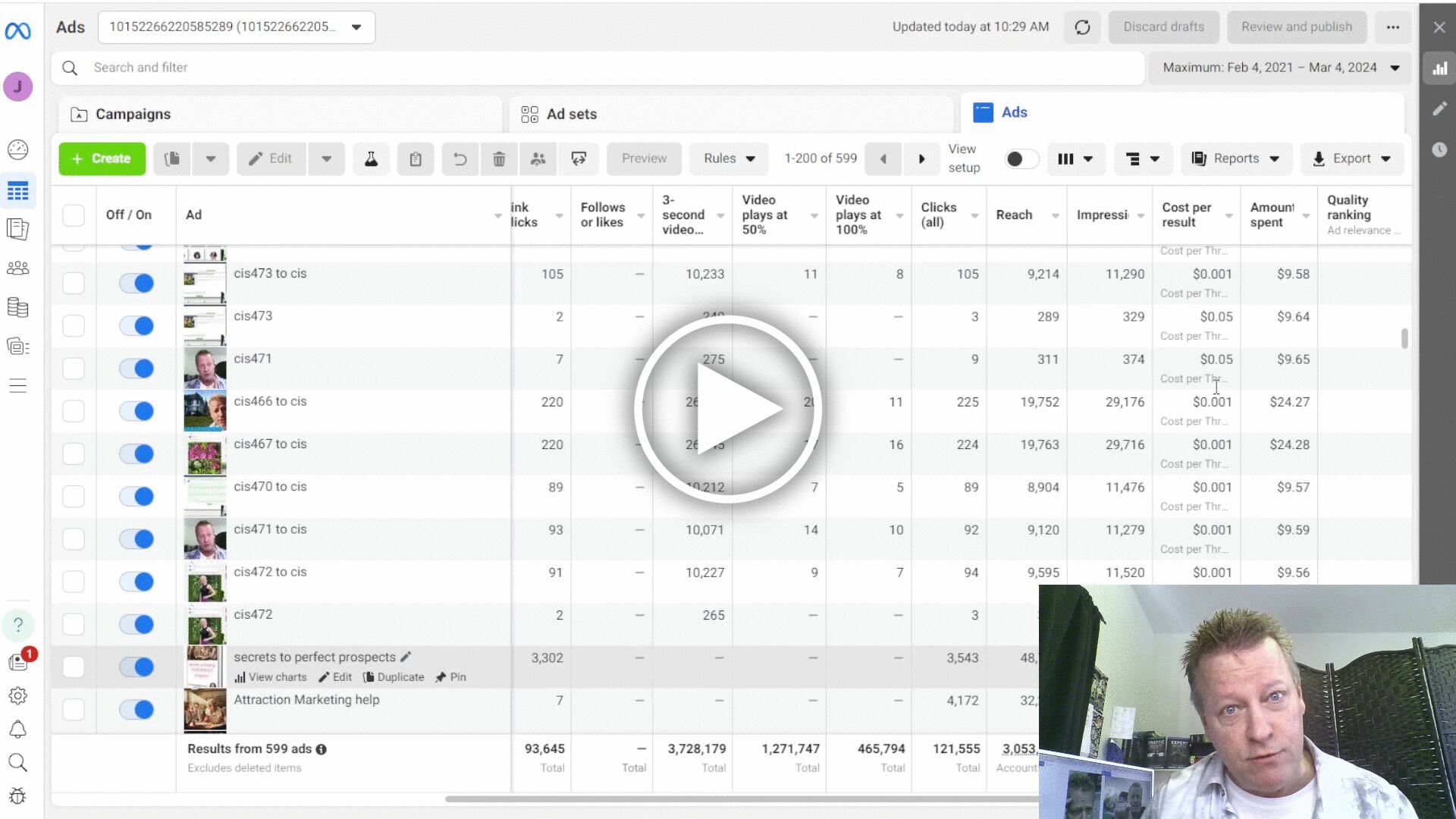Open the Rules dropdown
This screenshot has height=819, width=1456.
point(729,158)
